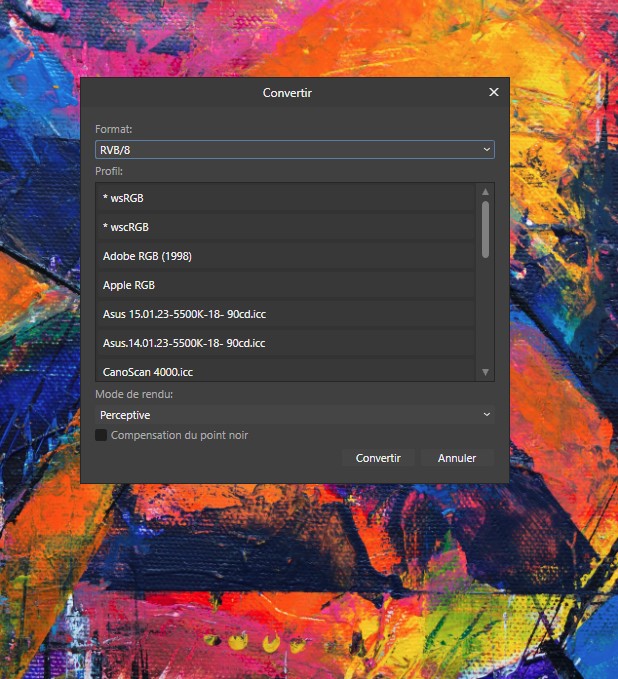618x679 pixels.
Task: Click the profile list scroll-up arrow
Action: pyautogui.click(x=485, y=191)
